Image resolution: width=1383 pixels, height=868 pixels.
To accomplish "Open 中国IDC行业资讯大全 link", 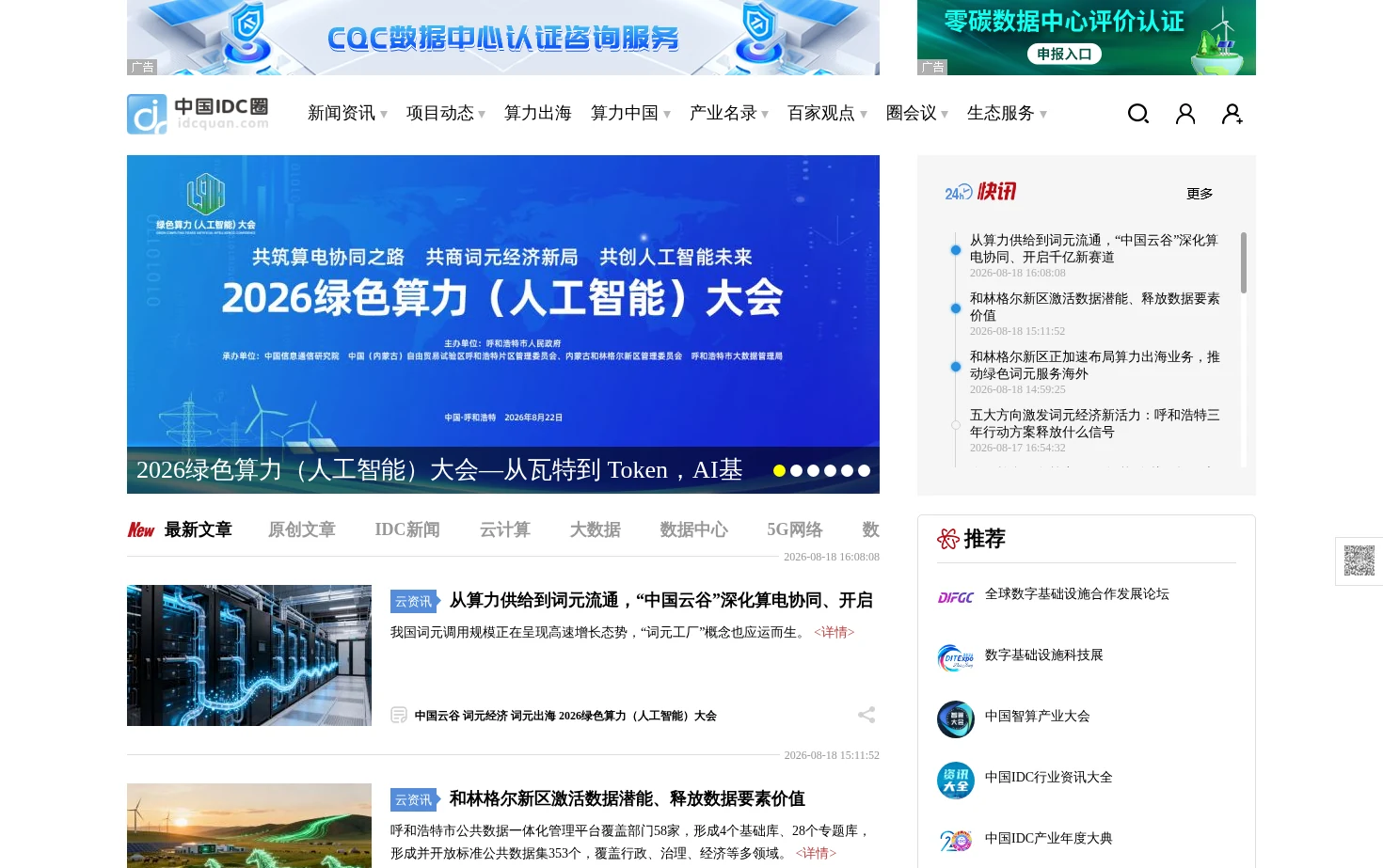I will 1049,777.
